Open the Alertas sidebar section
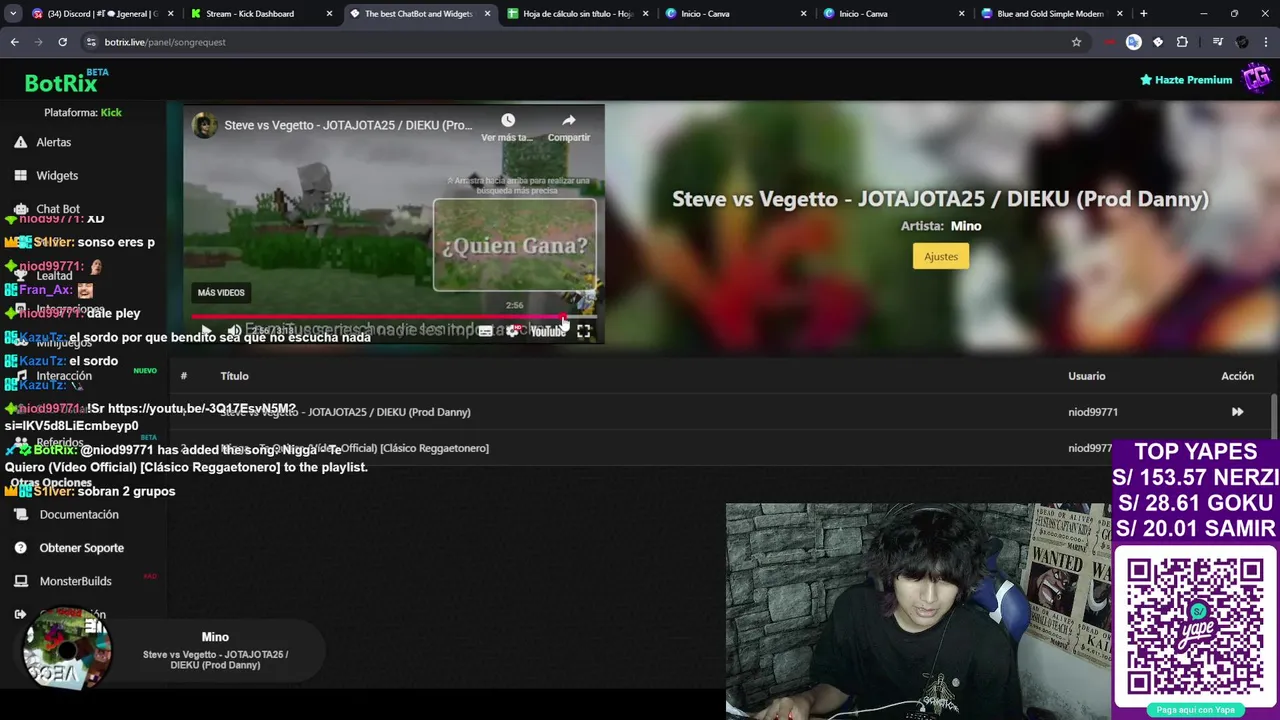Viewport: 1280px width, 720px height. [x=53, y=142]
